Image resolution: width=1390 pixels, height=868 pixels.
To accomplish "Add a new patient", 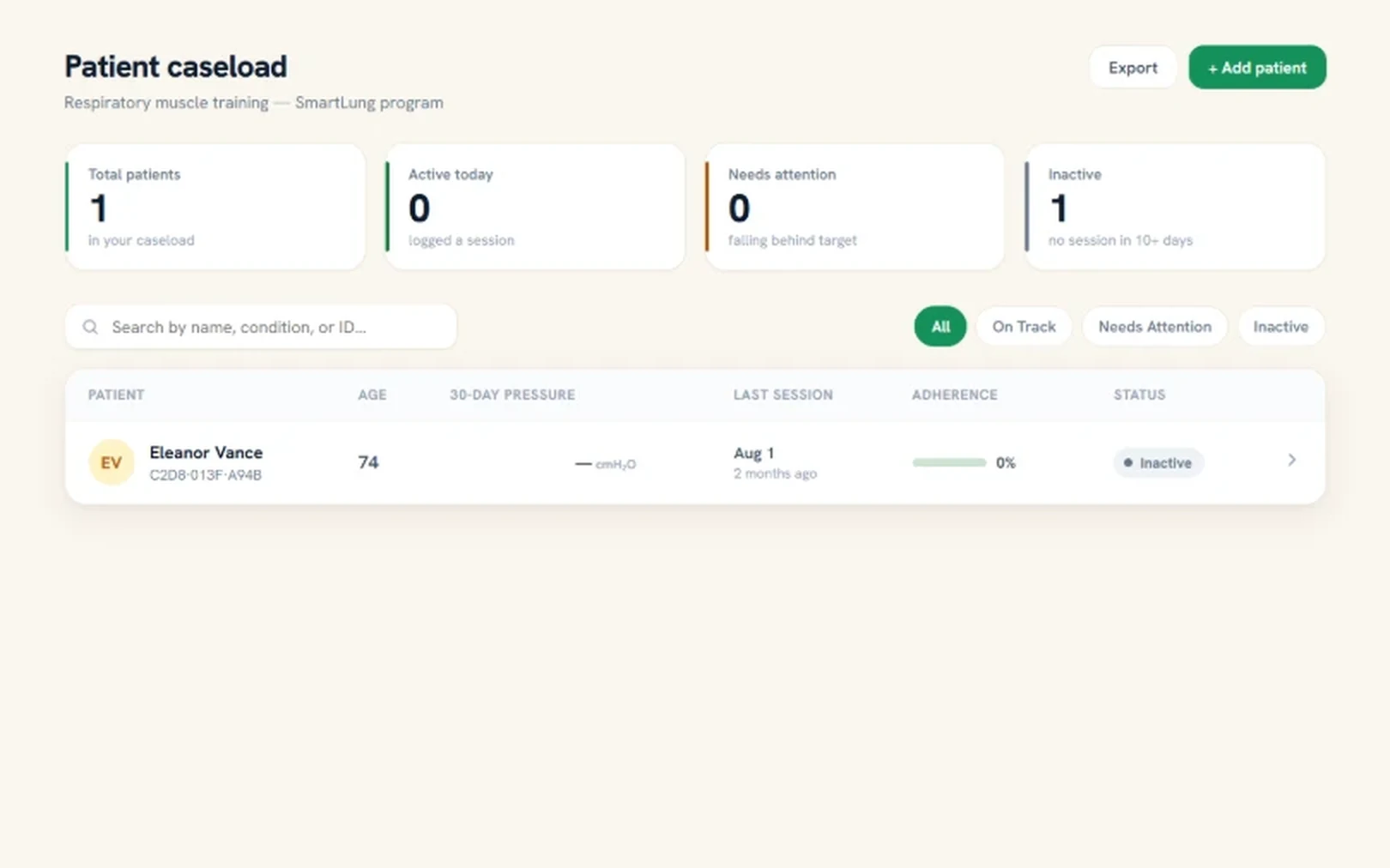I will click(1257, 68).
